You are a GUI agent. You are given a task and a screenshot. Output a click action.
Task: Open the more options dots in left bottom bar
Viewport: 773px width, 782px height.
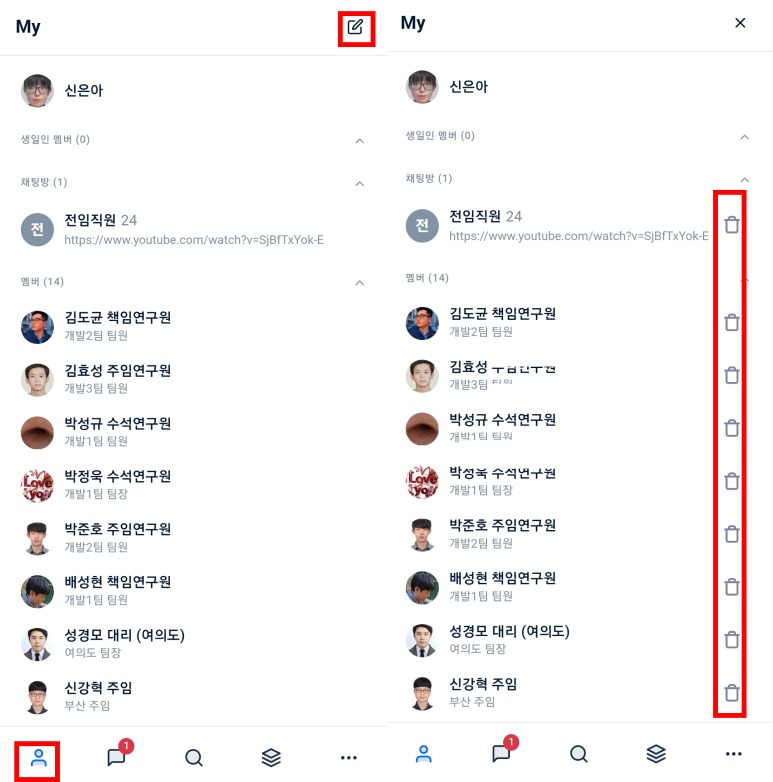(349, 758)
